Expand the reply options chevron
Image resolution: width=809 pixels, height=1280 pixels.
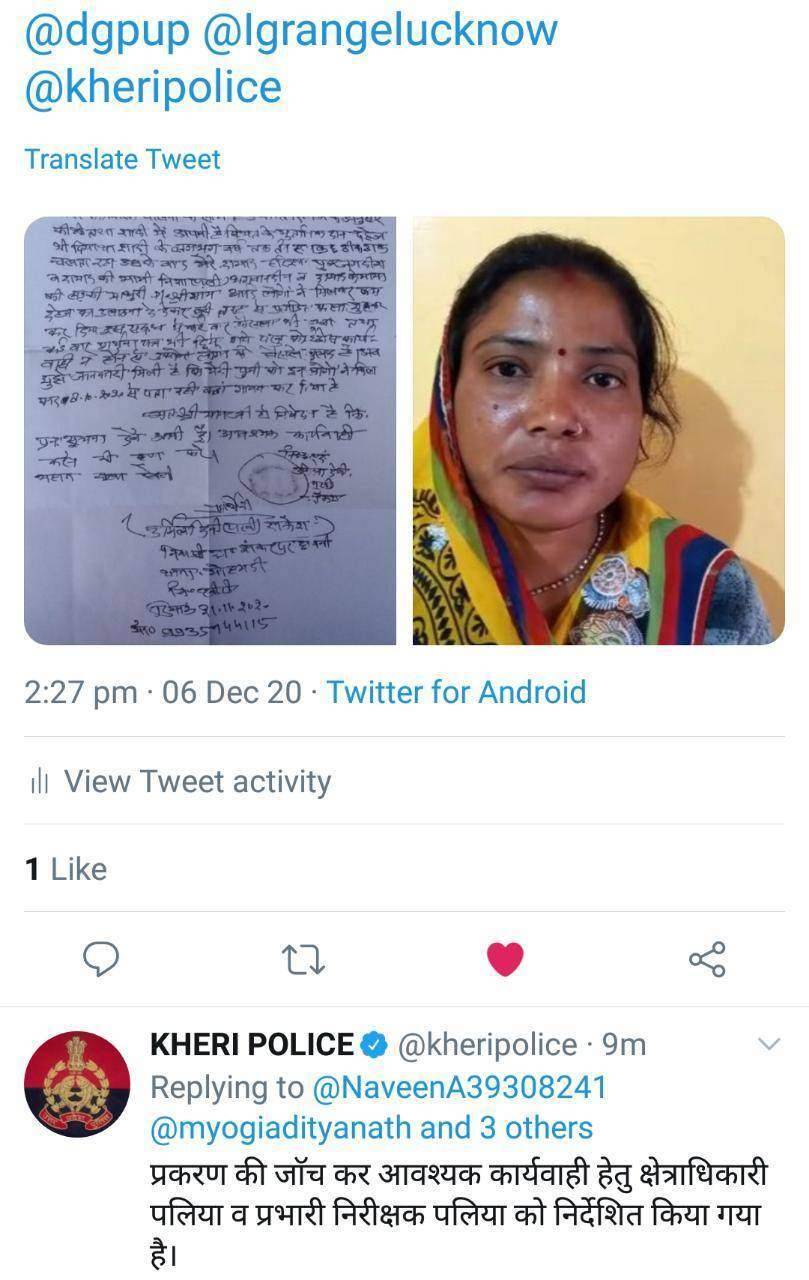tap(768, 1045)
